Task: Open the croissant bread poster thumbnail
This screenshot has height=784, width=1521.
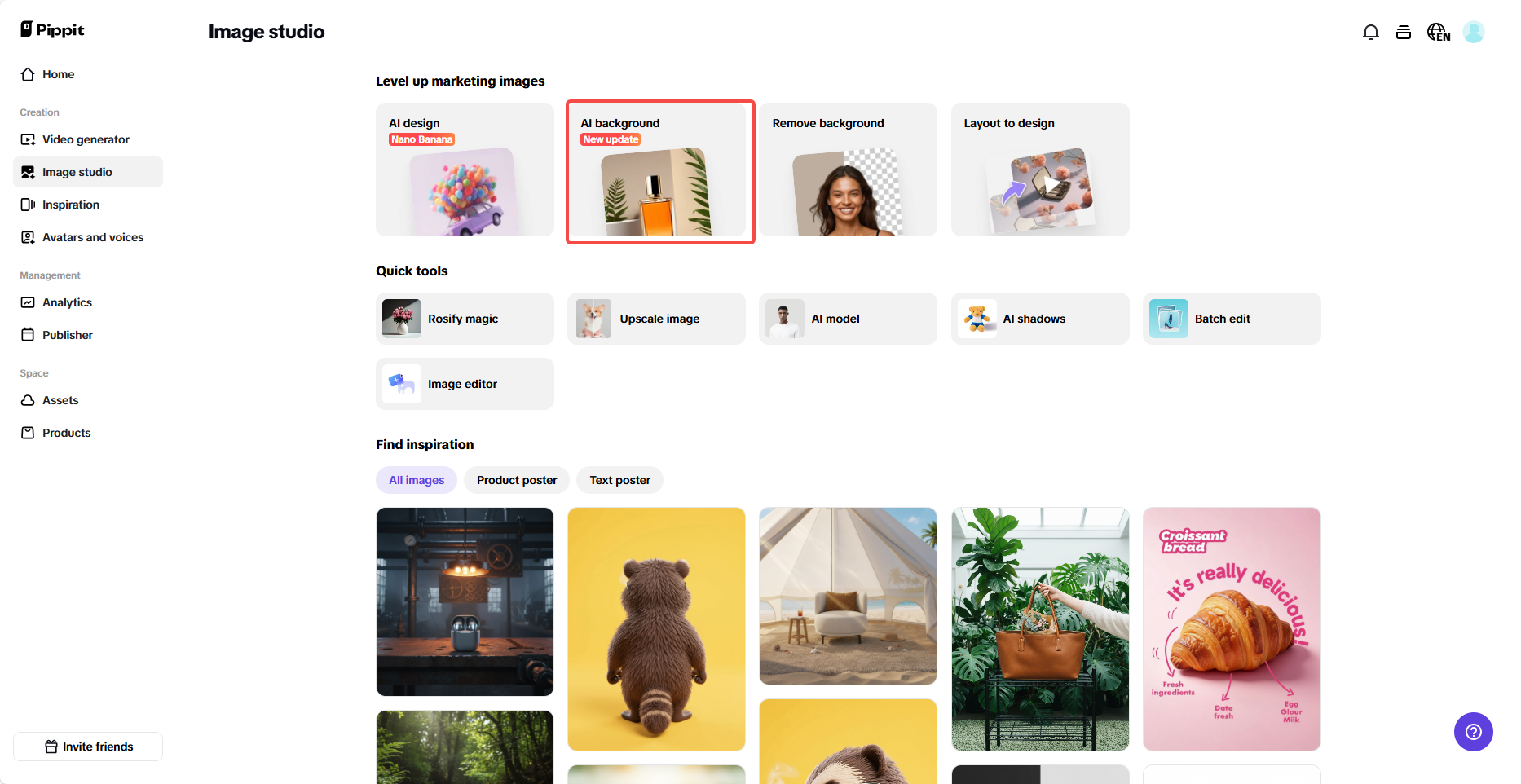Action: (x=1232, y=628)
